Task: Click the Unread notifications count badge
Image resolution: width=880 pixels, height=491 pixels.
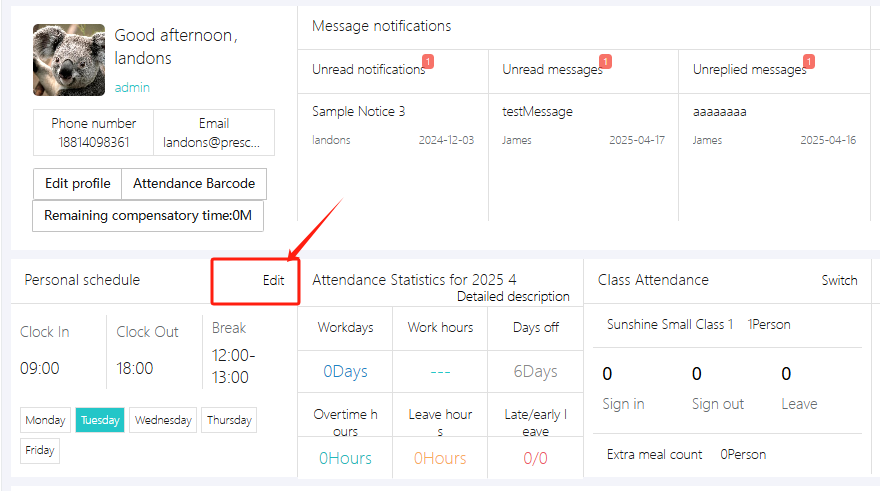Action: 428,62
